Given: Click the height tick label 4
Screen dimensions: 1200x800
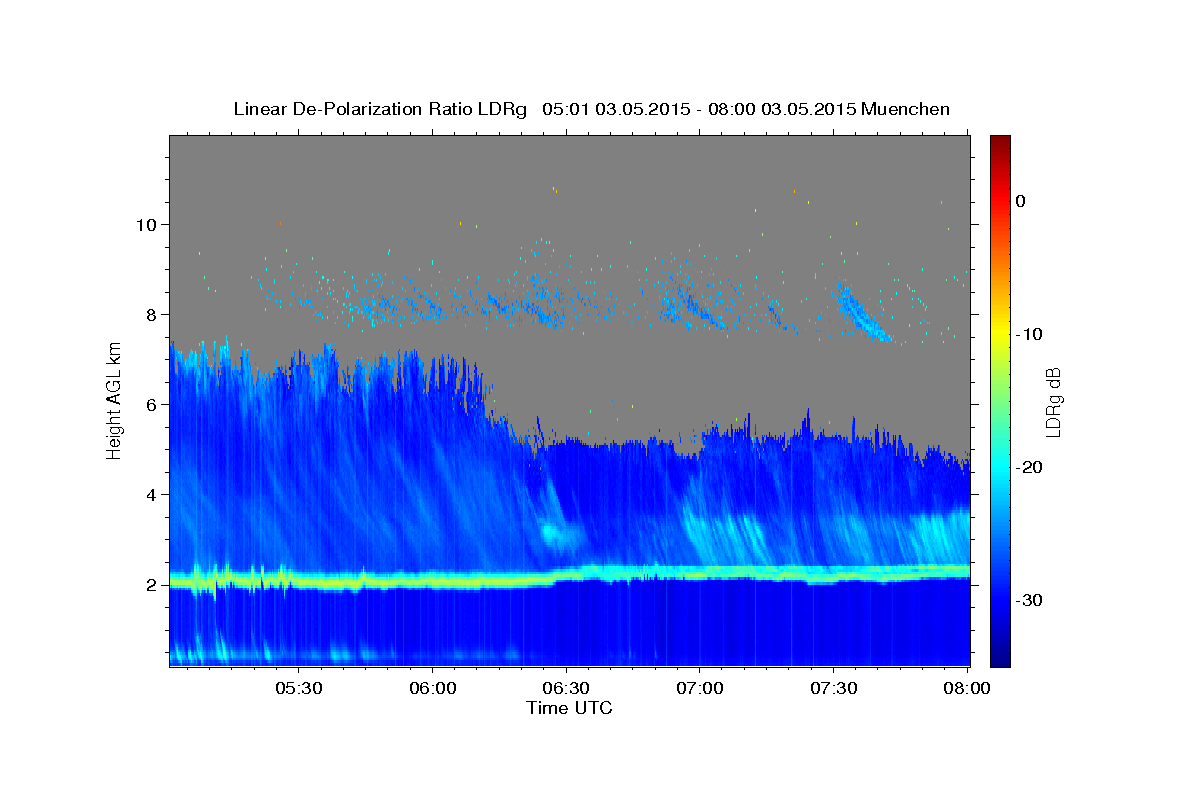Looking at the screenshot, I should (154, 494).
